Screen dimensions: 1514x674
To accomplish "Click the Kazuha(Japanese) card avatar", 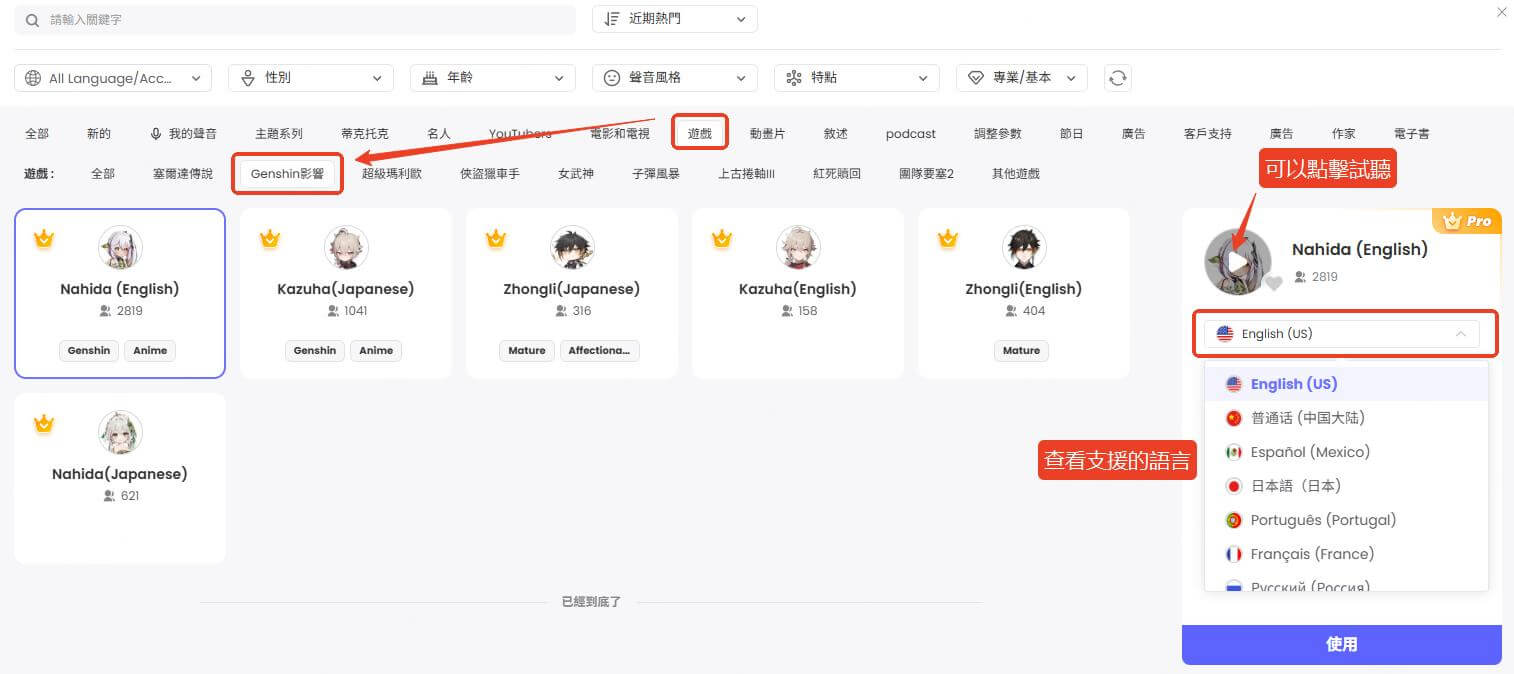I will coord(346,248).
